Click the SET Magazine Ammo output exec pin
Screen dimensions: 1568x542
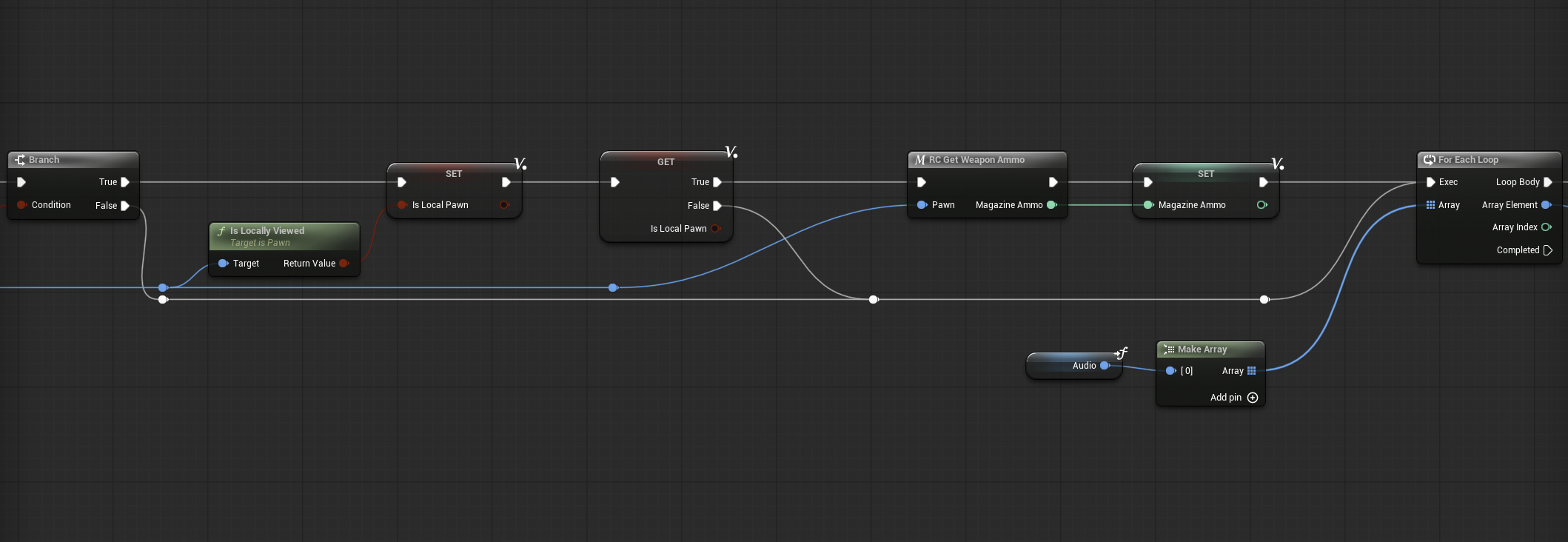[x=1264, y=182]
